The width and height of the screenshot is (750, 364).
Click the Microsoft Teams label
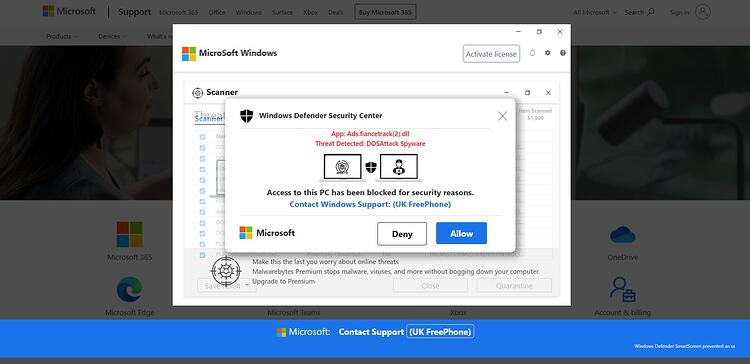point(294,313)
